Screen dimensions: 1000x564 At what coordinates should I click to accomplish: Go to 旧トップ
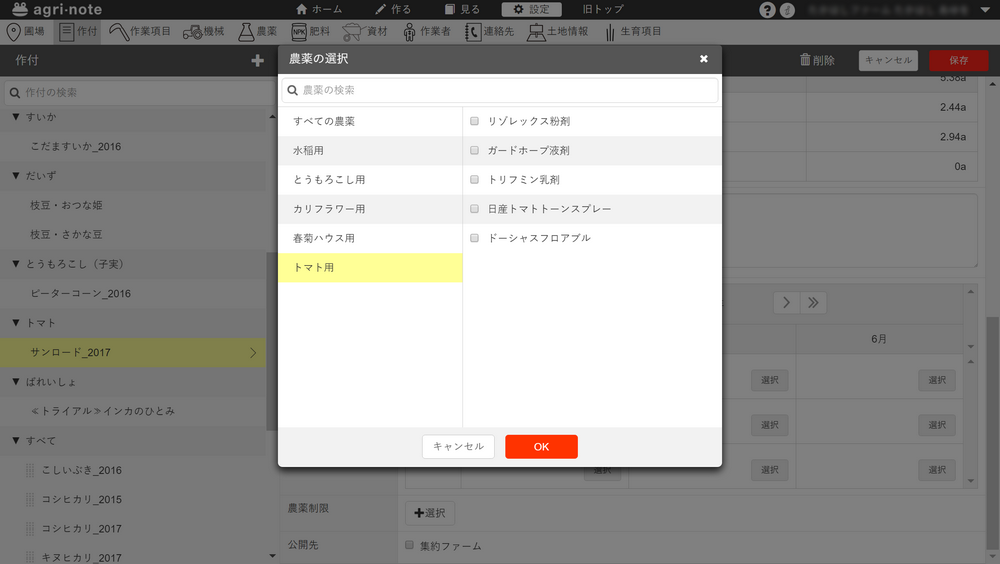click(x=603, y=9)
